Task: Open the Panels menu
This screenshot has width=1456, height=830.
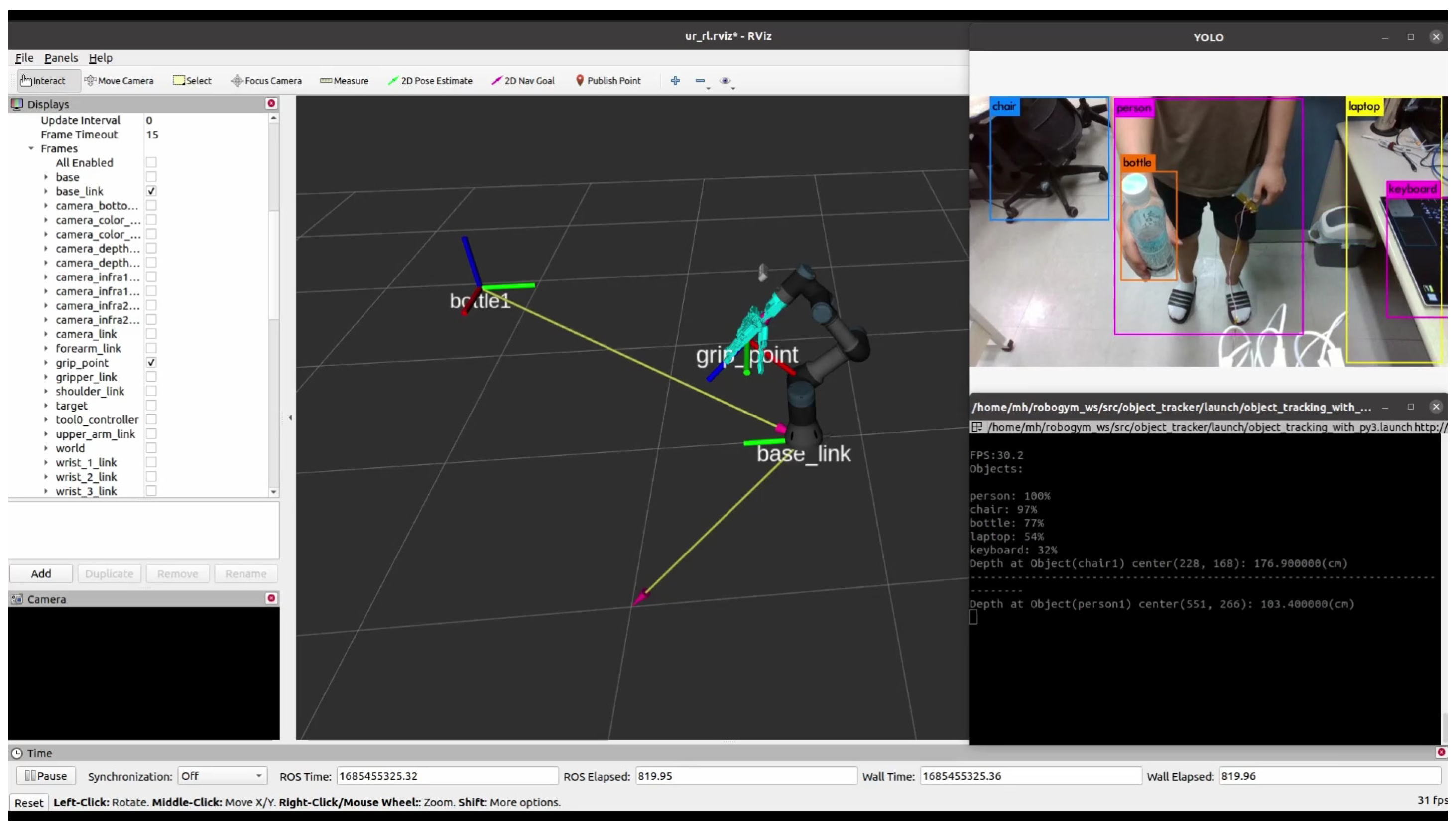Action: coord(61,58)
